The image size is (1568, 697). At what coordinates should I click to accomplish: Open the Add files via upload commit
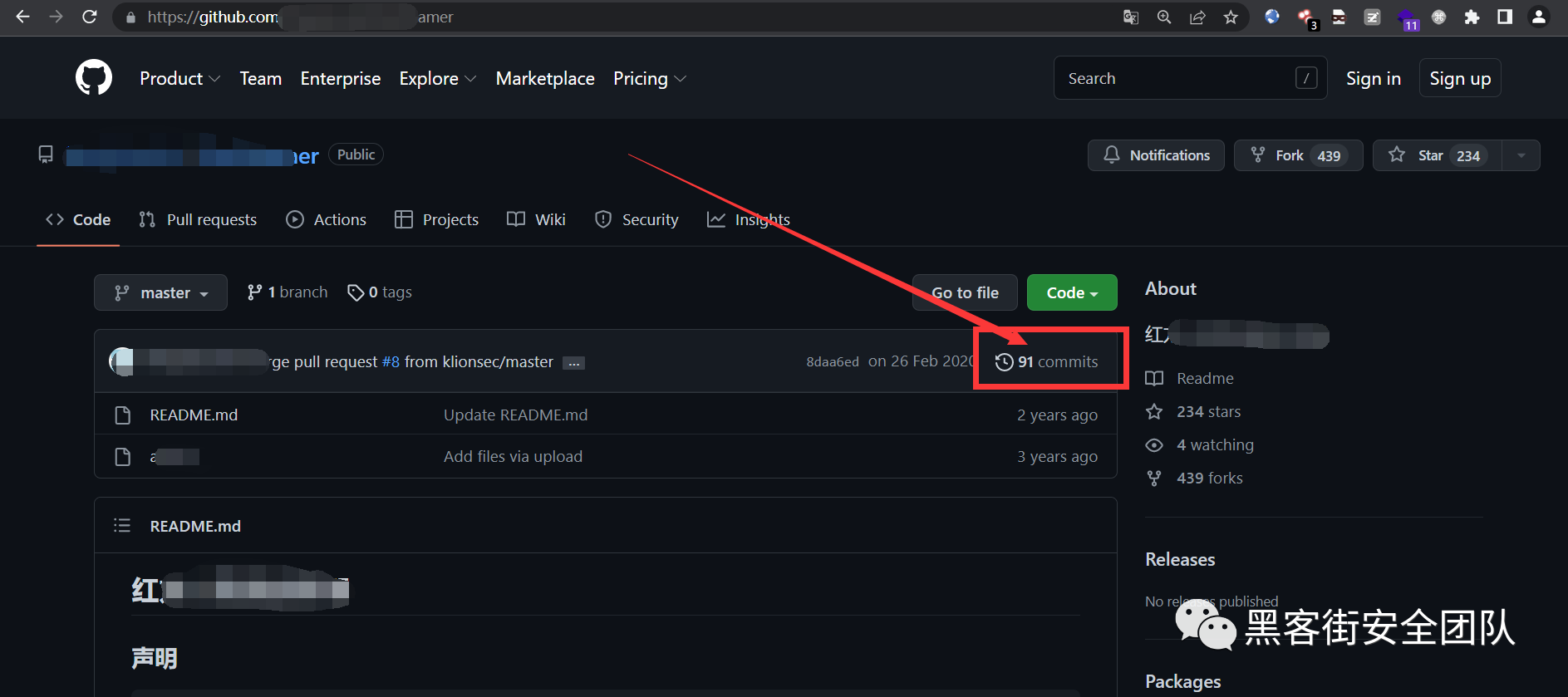pos(513,456)
